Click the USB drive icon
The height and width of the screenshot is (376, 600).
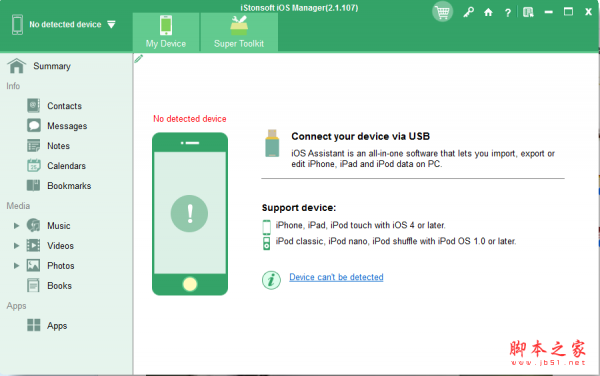pos(272,143)
